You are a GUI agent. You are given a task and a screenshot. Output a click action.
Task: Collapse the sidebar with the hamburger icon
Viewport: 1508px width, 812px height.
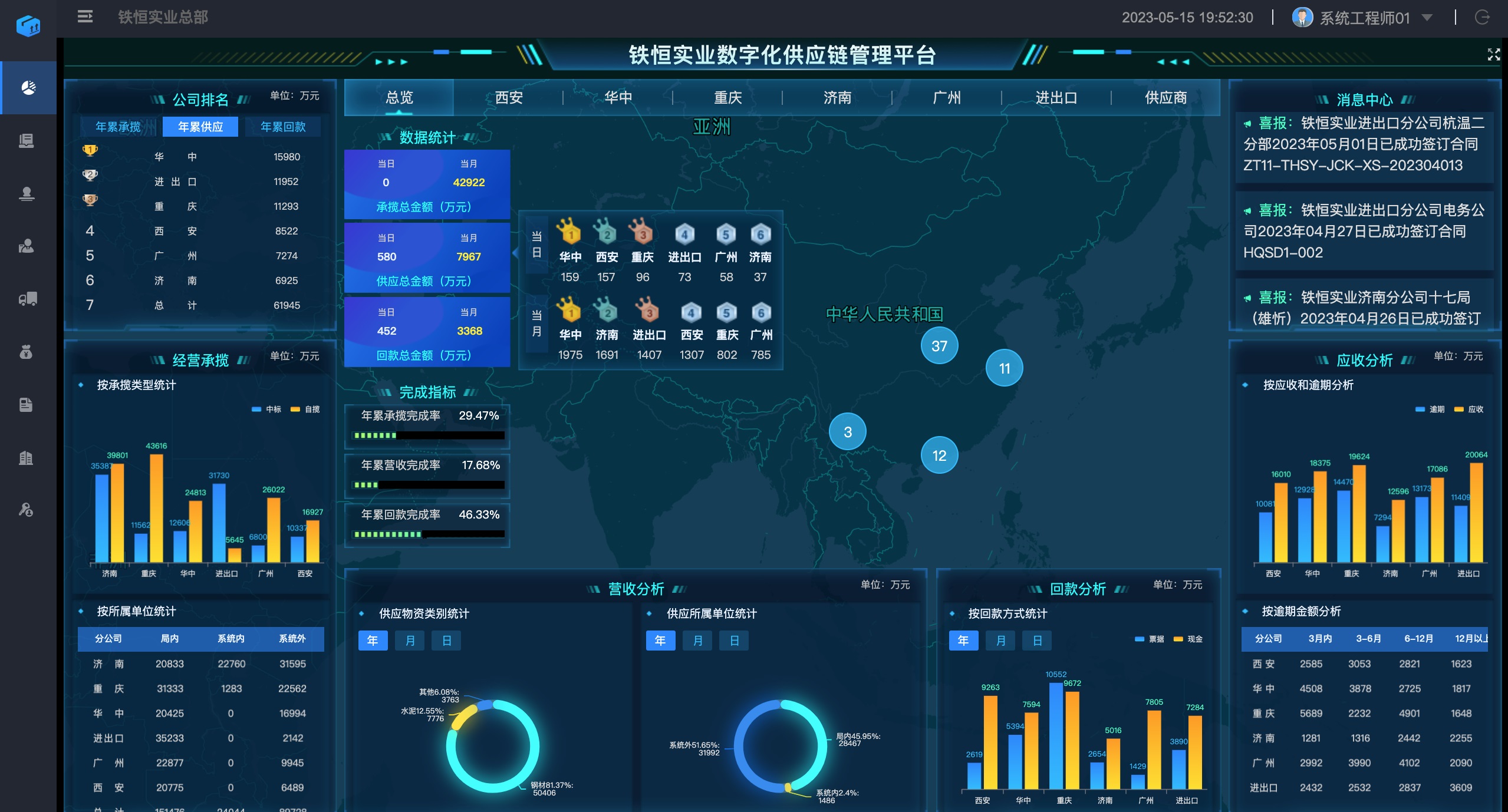[85, 16]
